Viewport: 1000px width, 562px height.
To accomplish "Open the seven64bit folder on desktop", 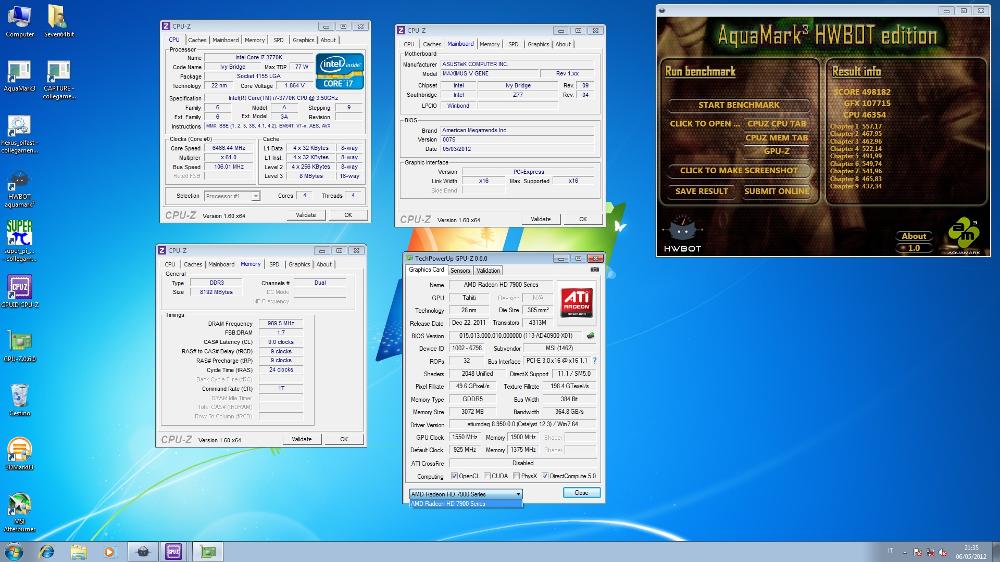I will [59, 22].
